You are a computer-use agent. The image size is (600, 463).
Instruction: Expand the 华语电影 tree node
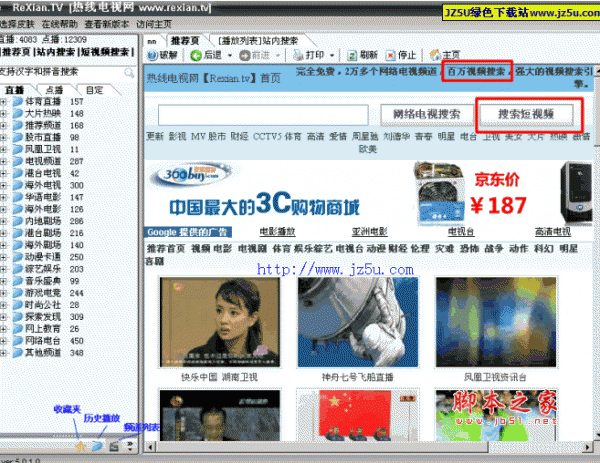(x=3, y=197)
